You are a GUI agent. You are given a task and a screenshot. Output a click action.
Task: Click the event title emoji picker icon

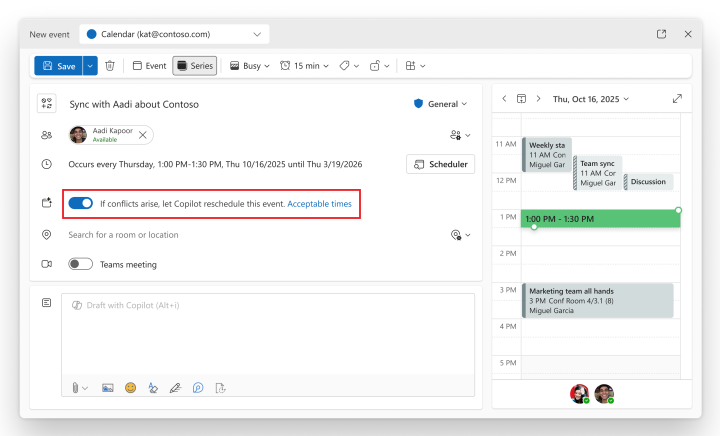pyautogui.click(x=47, y=103)
